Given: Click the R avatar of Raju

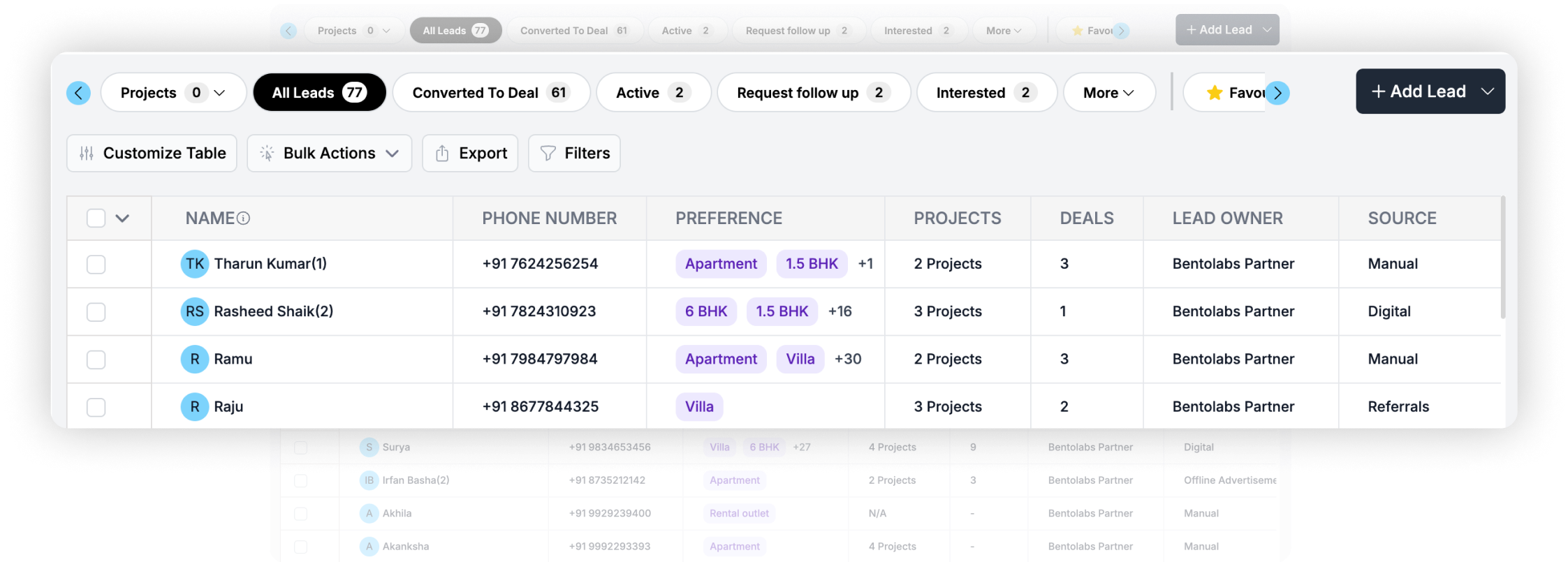Looking at the screenshot, I should pyautogui.click(x=195, y=406).
